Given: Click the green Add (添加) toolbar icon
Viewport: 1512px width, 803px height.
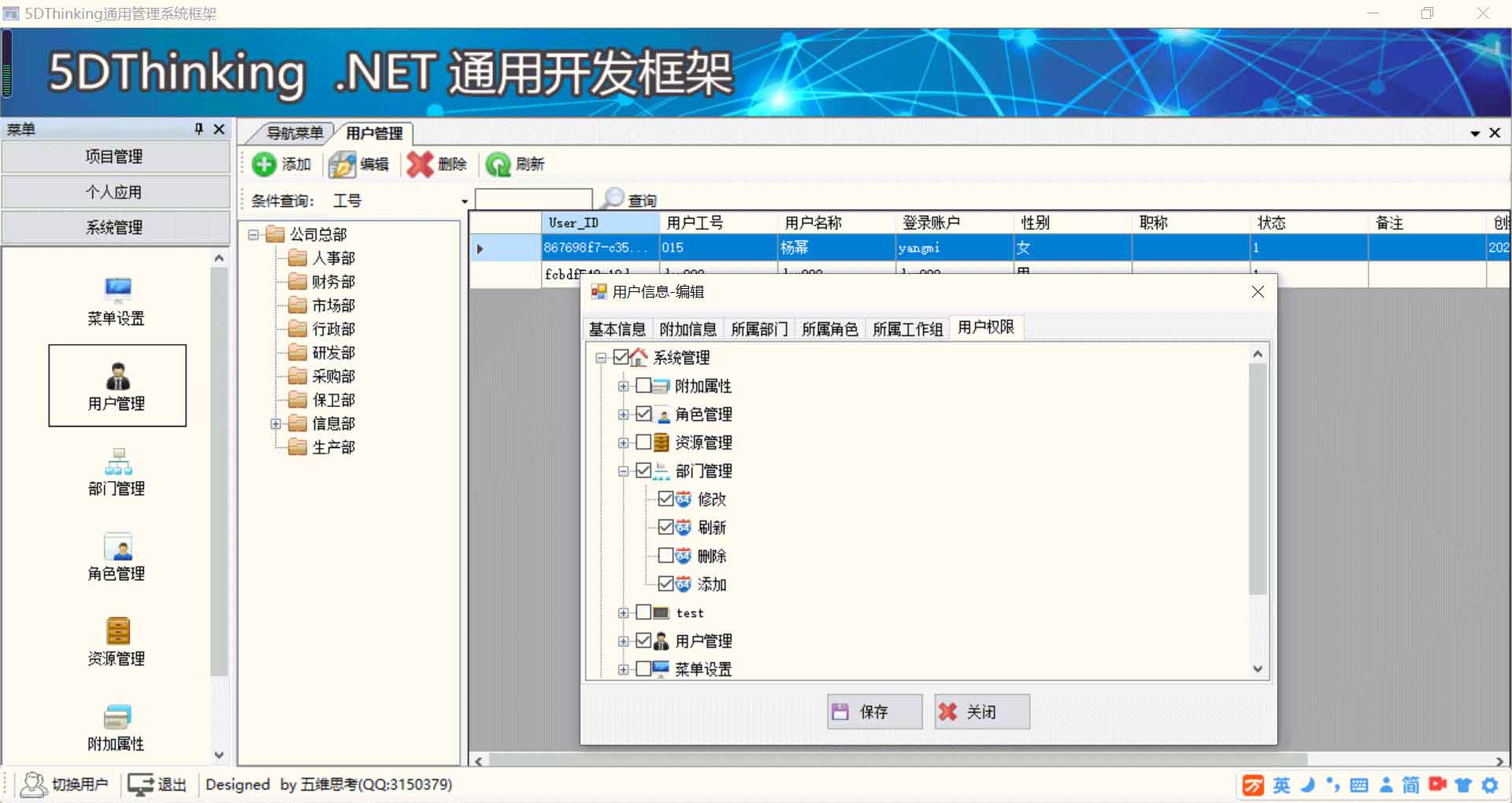Looking at the screenshot, I should coord(264,165).
